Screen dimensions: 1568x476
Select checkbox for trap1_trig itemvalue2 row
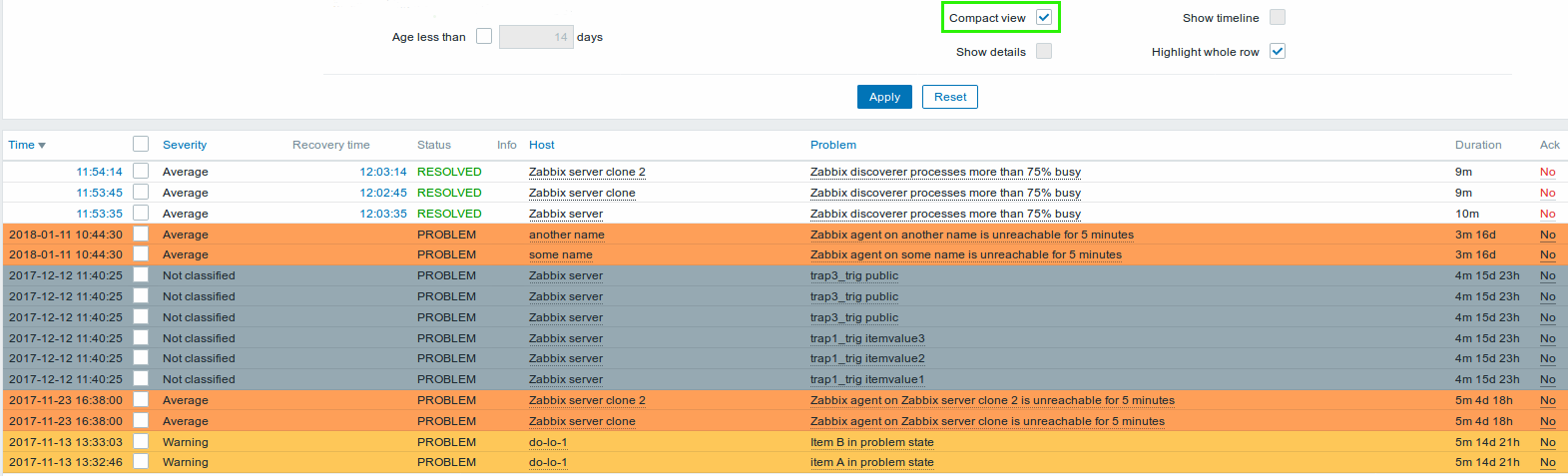tap(141, 357)
